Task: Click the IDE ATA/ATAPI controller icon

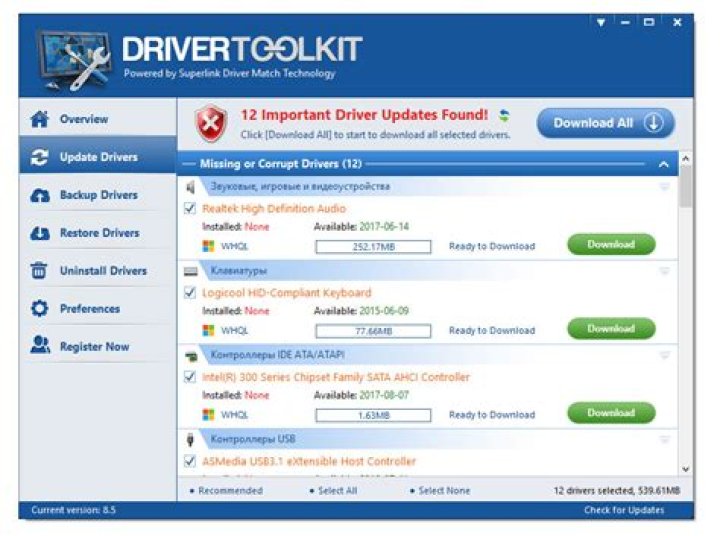Action: point(191,355)
